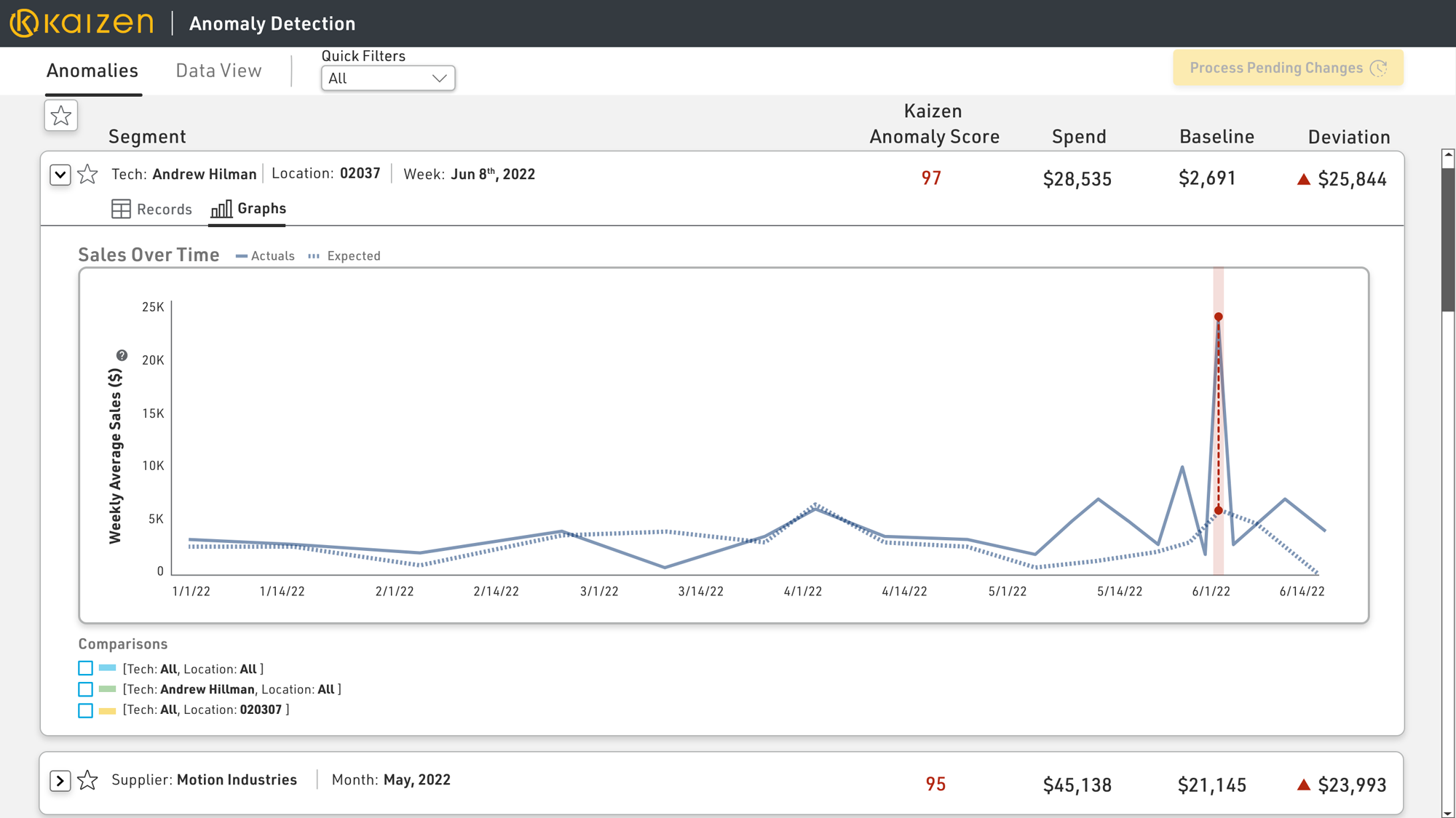1456x818 pixels.
Task: Expand the Motion Industries anomaly row
Action: 60,781
